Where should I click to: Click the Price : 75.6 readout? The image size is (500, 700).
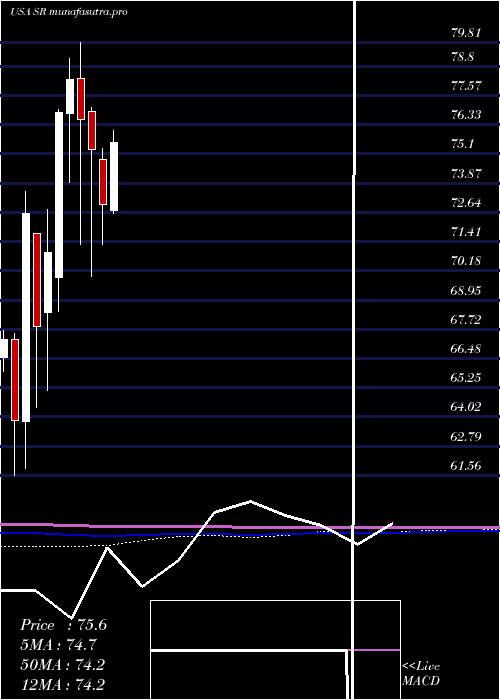pos(63,625)
